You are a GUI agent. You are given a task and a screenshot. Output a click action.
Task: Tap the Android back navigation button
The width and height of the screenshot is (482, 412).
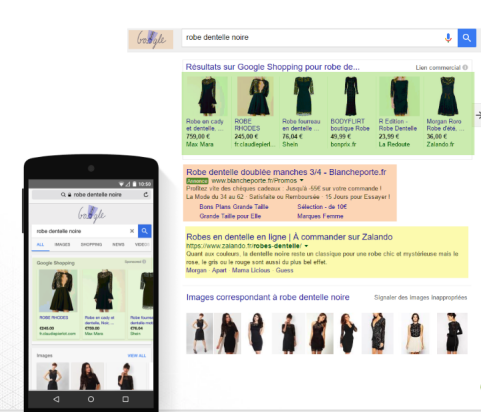[56, 399]
